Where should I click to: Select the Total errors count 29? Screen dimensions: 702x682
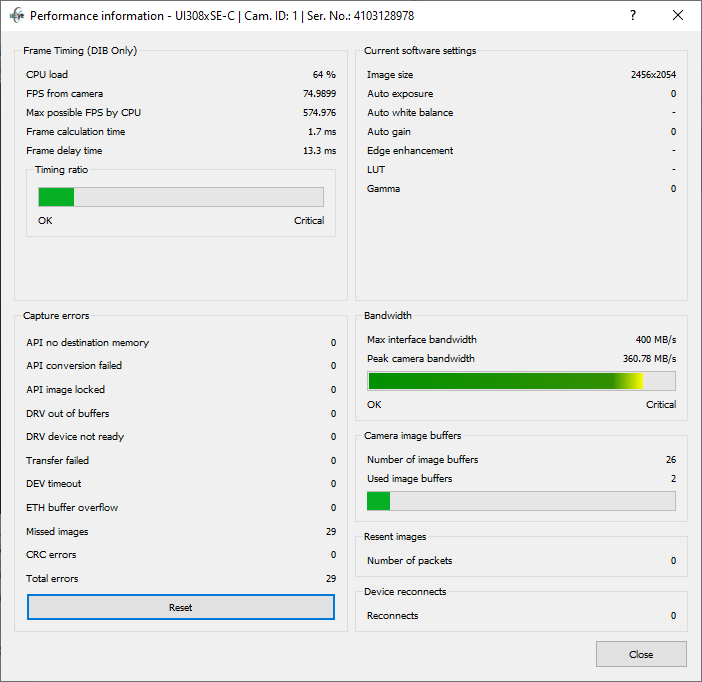331,579
